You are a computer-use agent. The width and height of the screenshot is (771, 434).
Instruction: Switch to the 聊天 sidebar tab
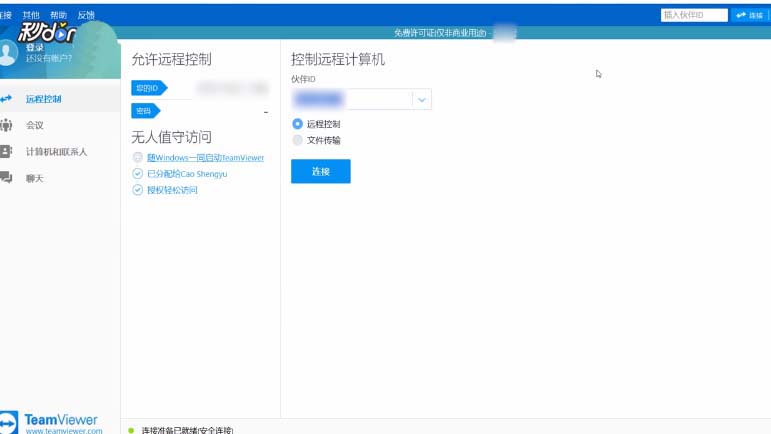coord(60,178)
